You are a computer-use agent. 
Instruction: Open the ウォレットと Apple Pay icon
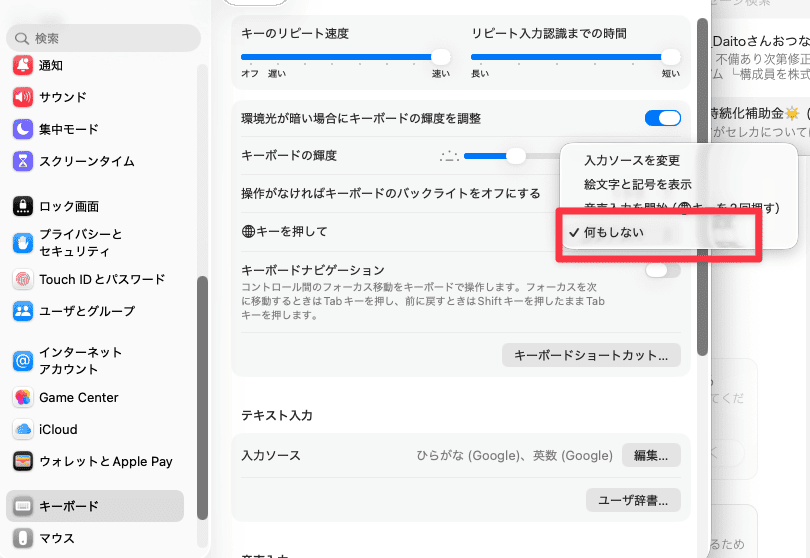(x=23, y=461)
